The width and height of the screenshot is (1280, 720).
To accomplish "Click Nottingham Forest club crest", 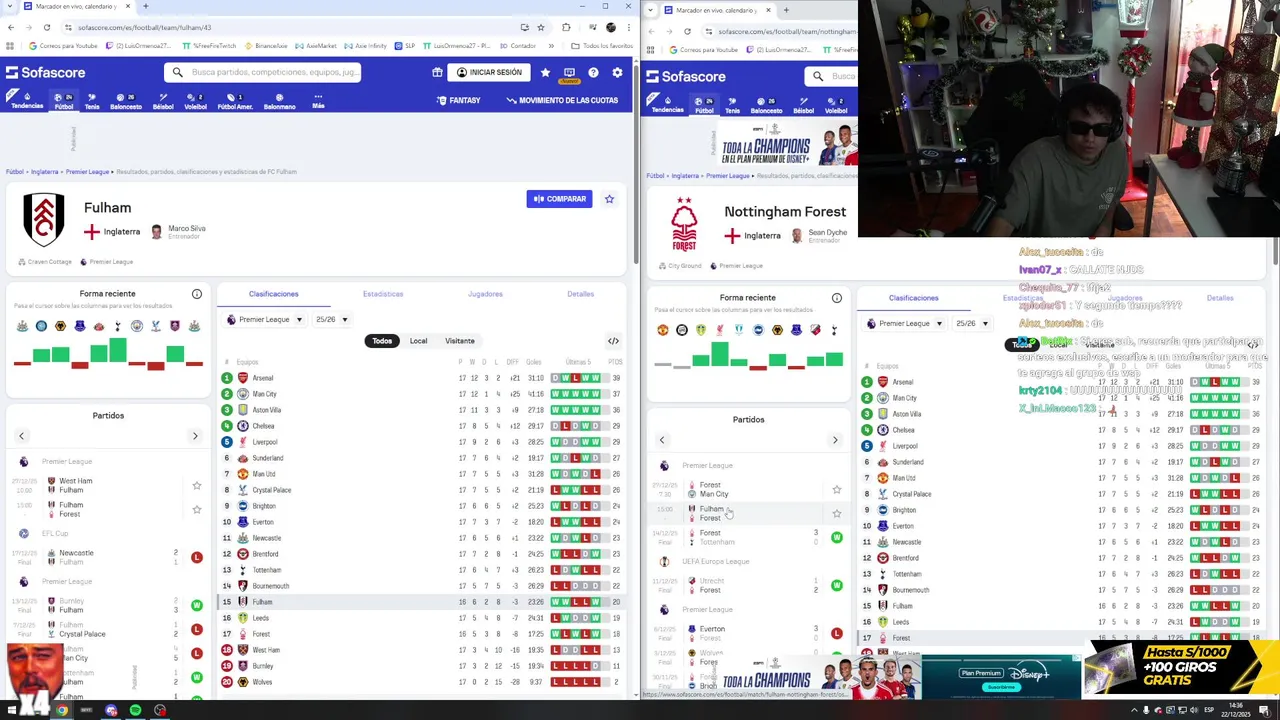I will tap(684, 224).
